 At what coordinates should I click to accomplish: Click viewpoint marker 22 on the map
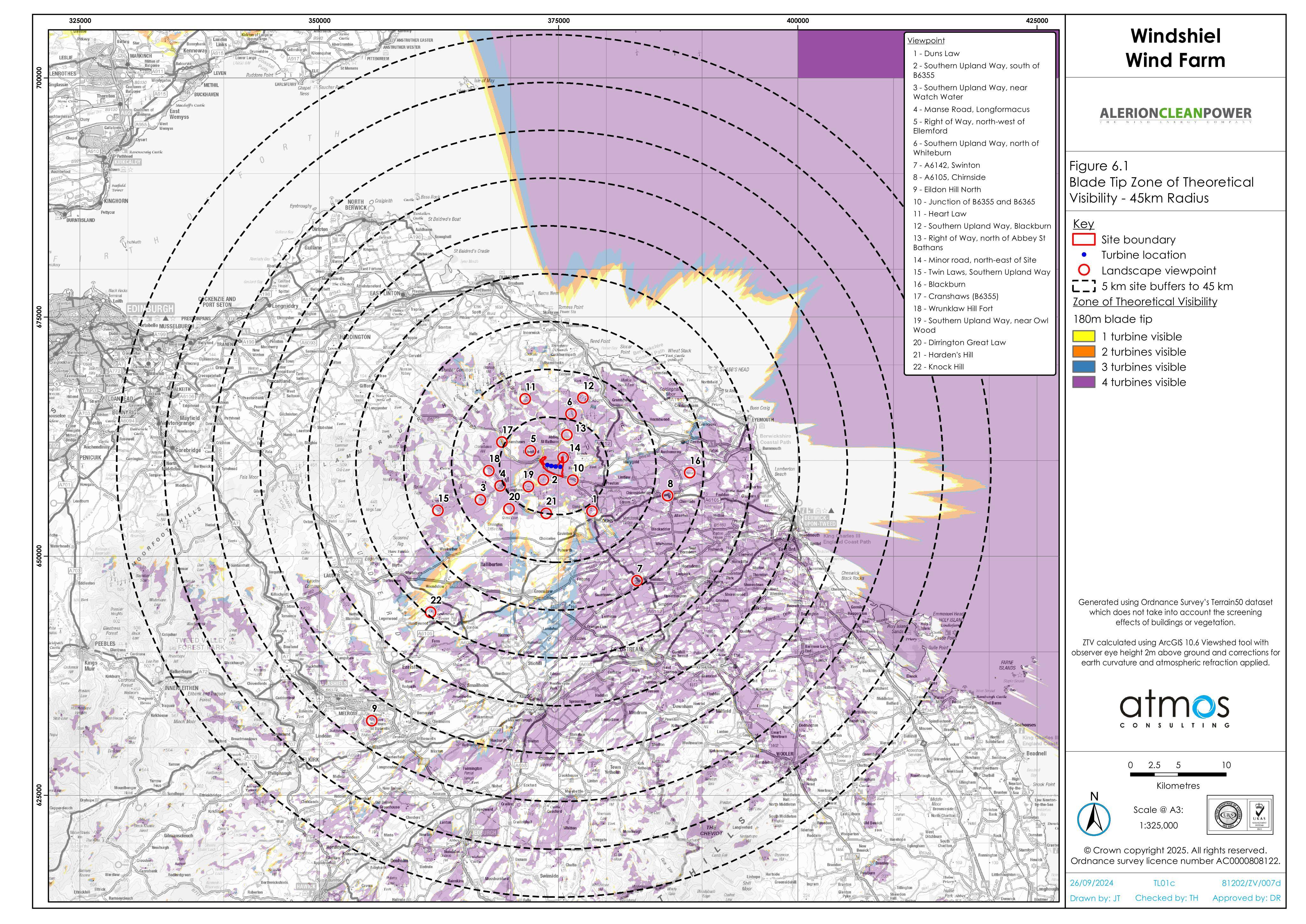tap(431, 612)
